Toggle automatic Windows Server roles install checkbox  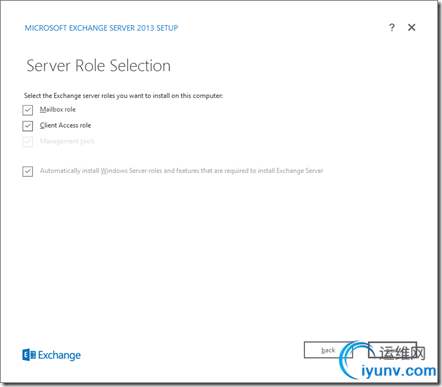pyautogui.click(x=28, y=171)
